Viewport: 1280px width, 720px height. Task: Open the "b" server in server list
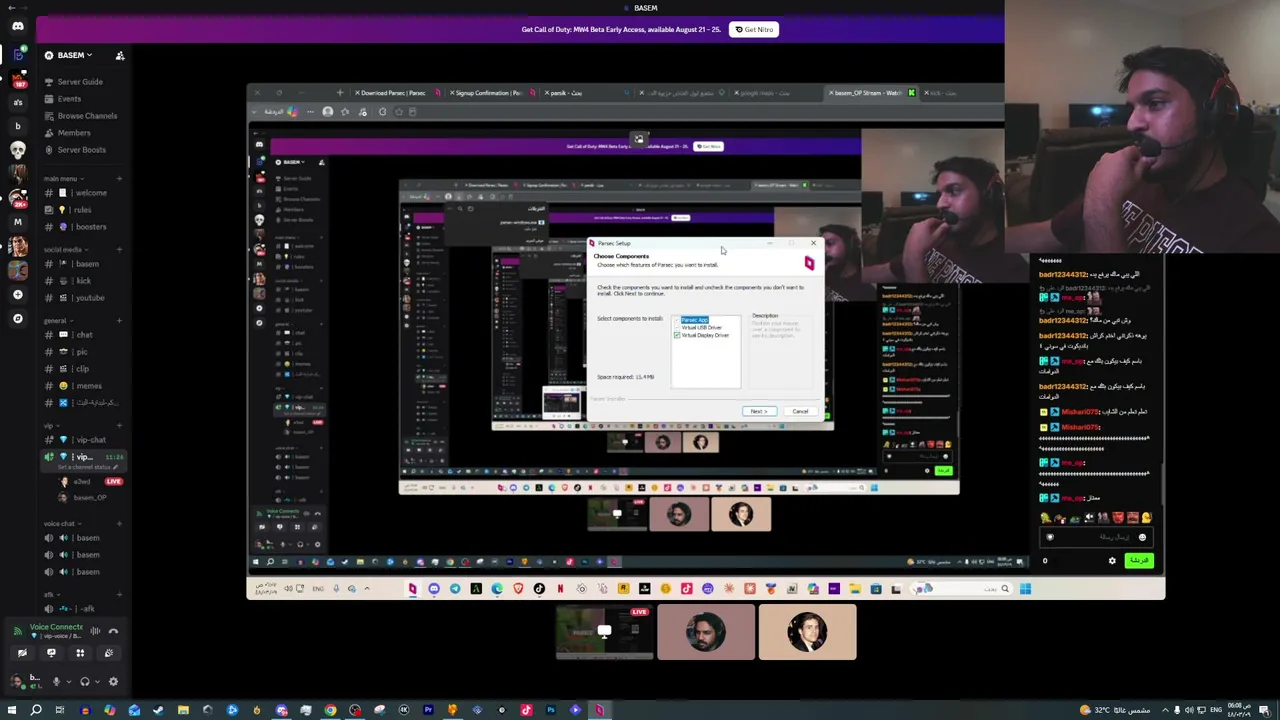[18, 126]
